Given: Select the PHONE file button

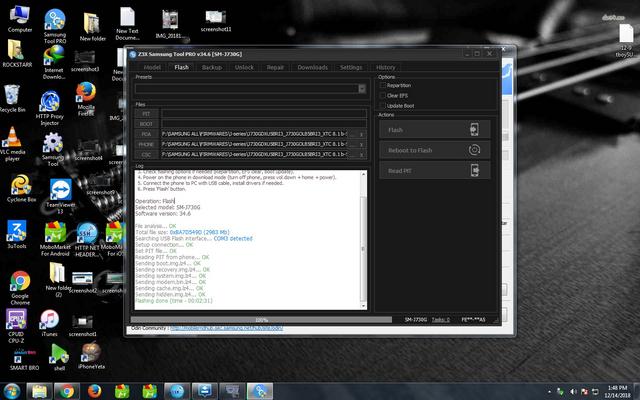Looking at the screenshot, I should [146, 144].
